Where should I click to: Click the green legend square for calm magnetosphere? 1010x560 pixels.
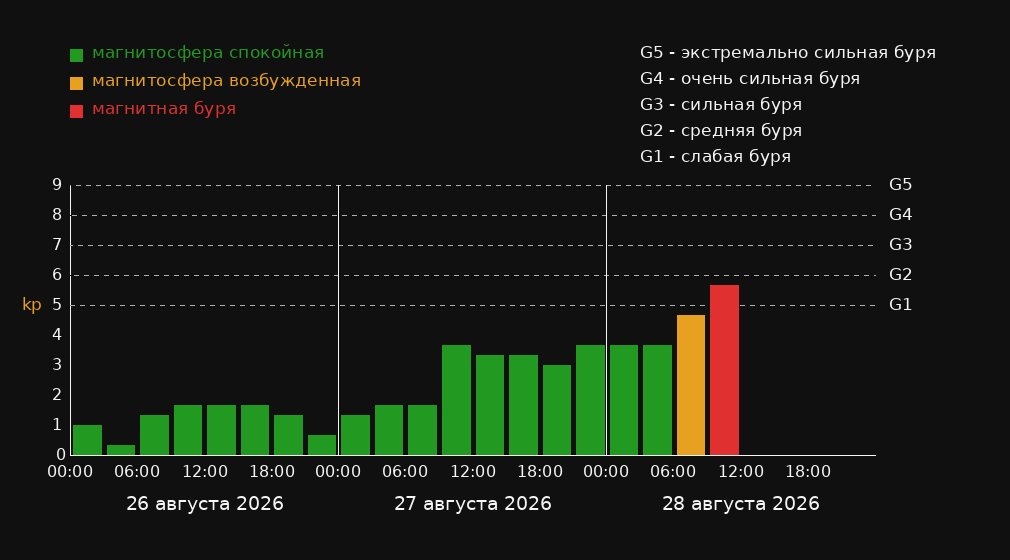(76, 55)
